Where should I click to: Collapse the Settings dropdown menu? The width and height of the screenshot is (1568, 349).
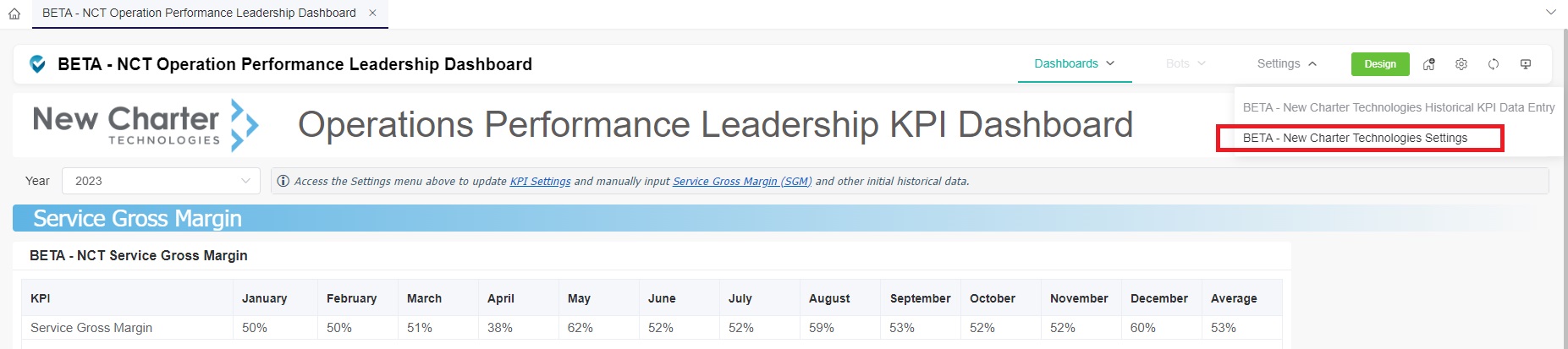tap(1287, 63)
